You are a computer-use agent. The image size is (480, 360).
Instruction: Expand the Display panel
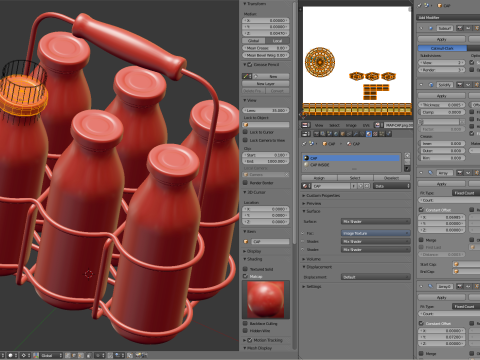coord(245,251)
